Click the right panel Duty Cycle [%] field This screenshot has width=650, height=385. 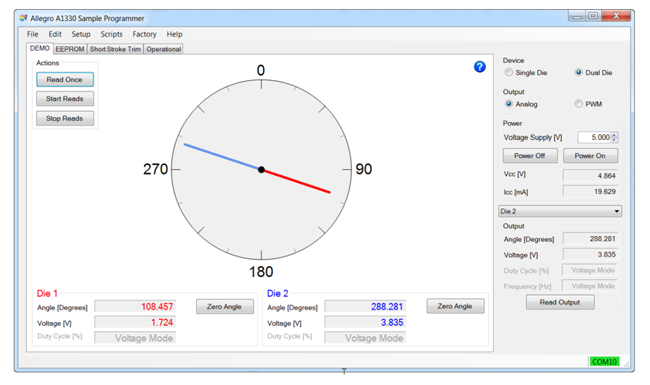click(590, 270)
